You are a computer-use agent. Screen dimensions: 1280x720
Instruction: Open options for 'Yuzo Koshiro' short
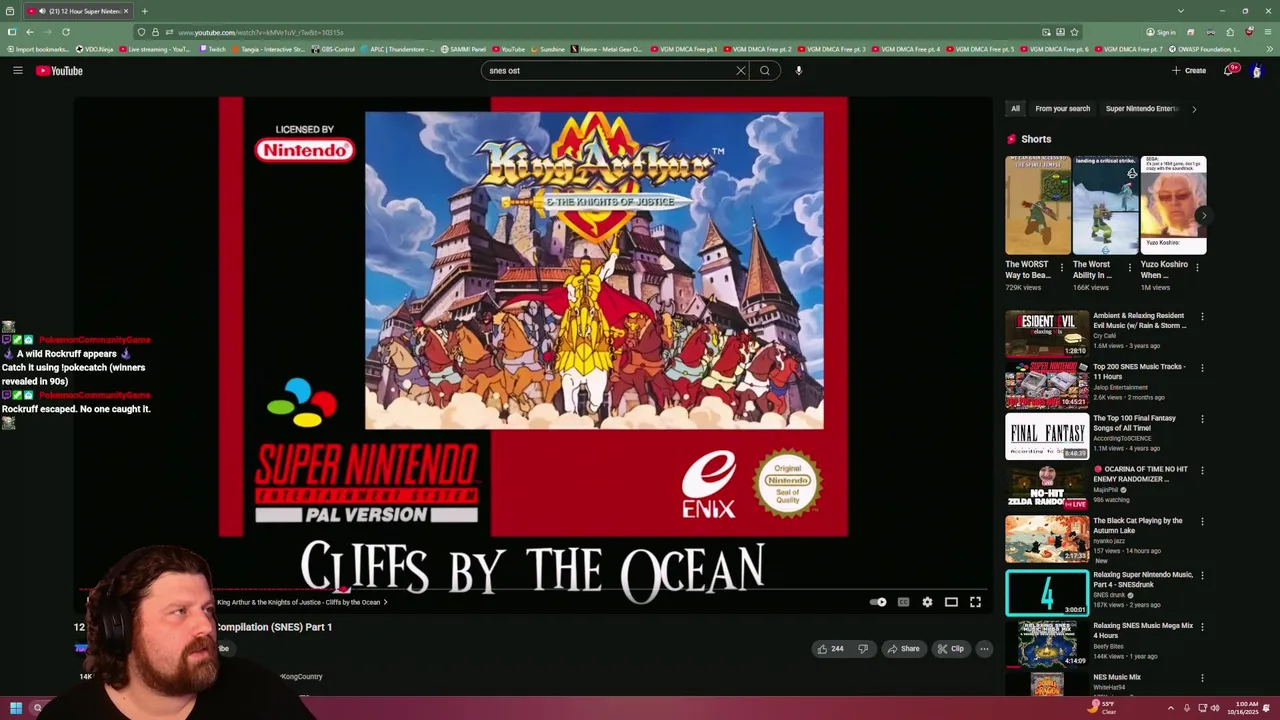(1197, 267)
